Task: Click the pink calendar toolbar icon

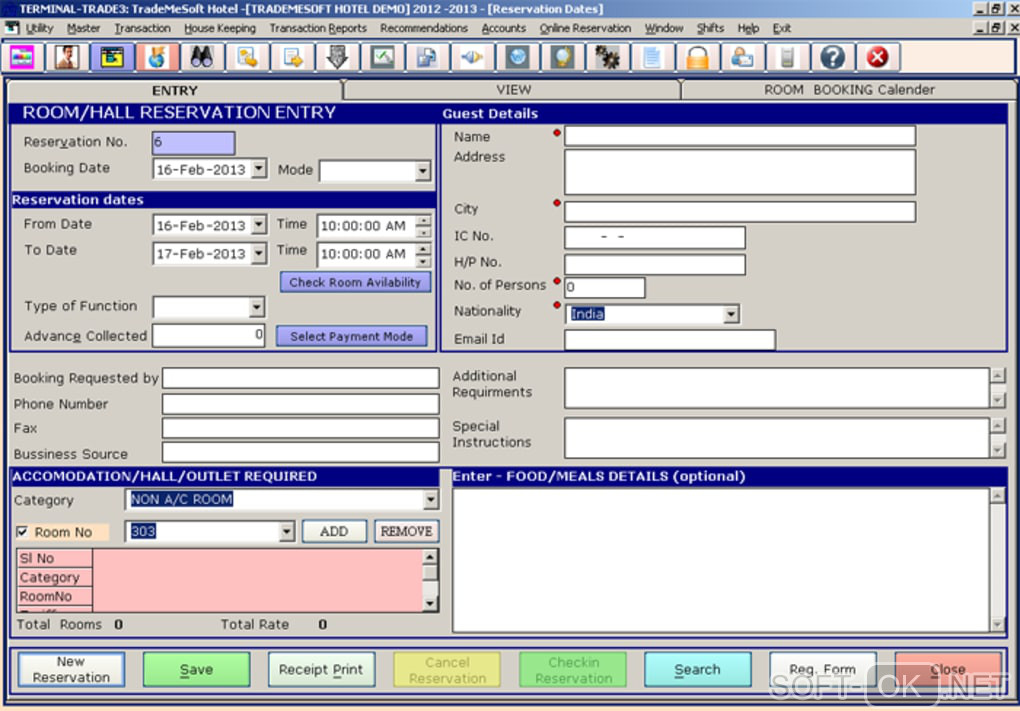Action: [x=22, y=58]
